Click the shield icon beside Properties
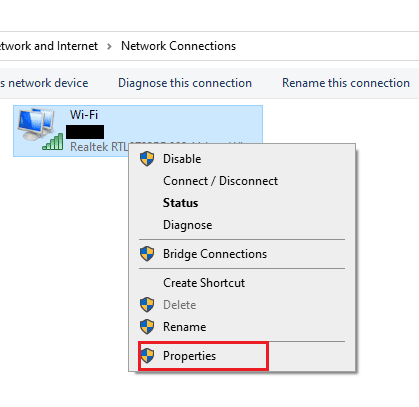Screen dimensions: 419x407 tap(147, 356)
